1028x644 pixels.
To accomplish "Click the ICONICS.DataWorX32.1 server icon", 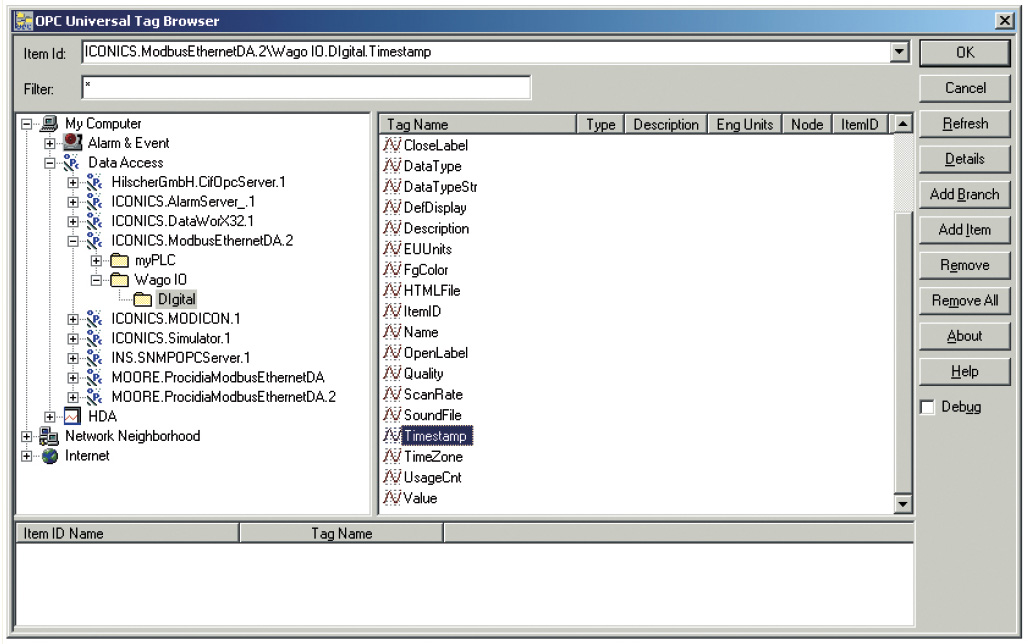I will 96,221.
